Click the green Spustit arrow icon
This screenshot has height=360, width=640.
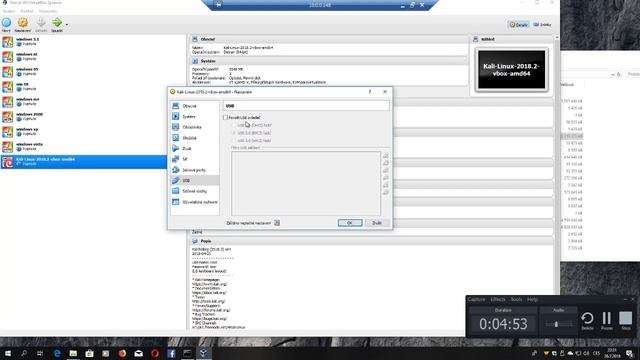click(57, 22)
